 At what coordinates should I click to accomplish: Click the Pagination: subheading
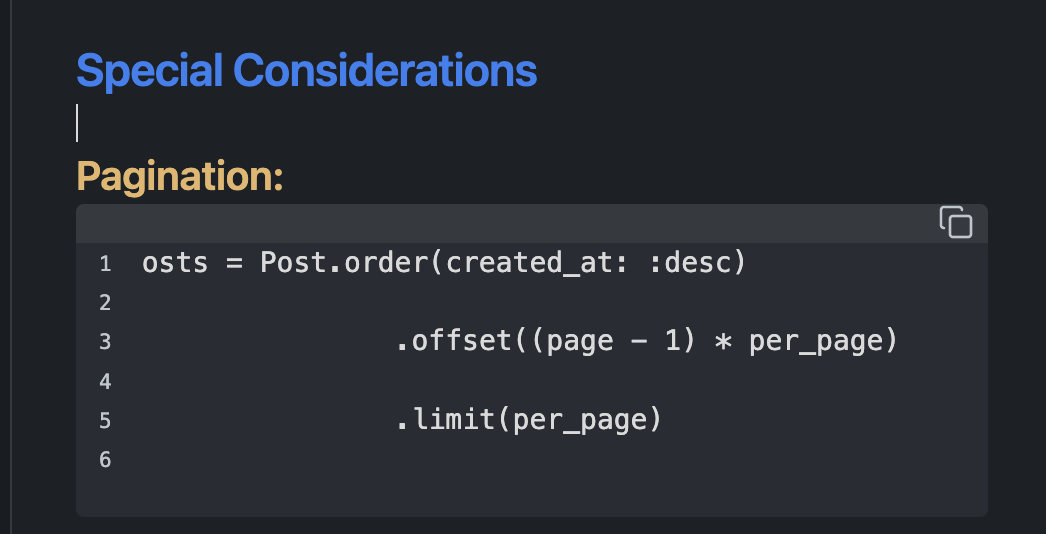[180, 177]
